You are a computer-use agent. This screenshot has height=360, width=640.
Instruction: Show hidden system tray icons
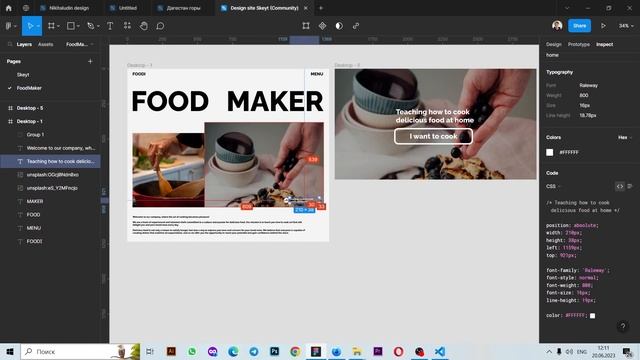coord(549,351)
